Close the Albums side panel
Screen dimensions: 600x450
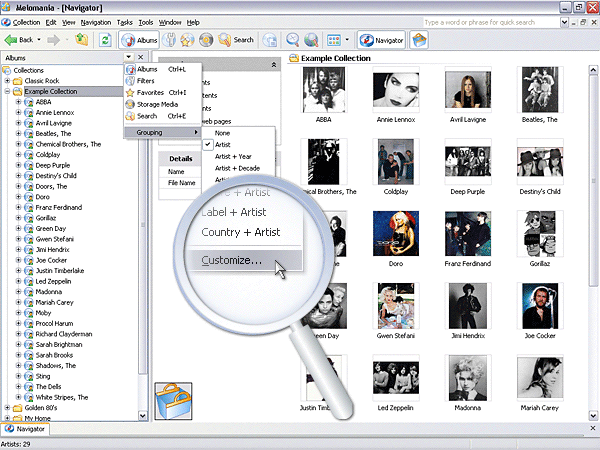[x=141, y=57]
